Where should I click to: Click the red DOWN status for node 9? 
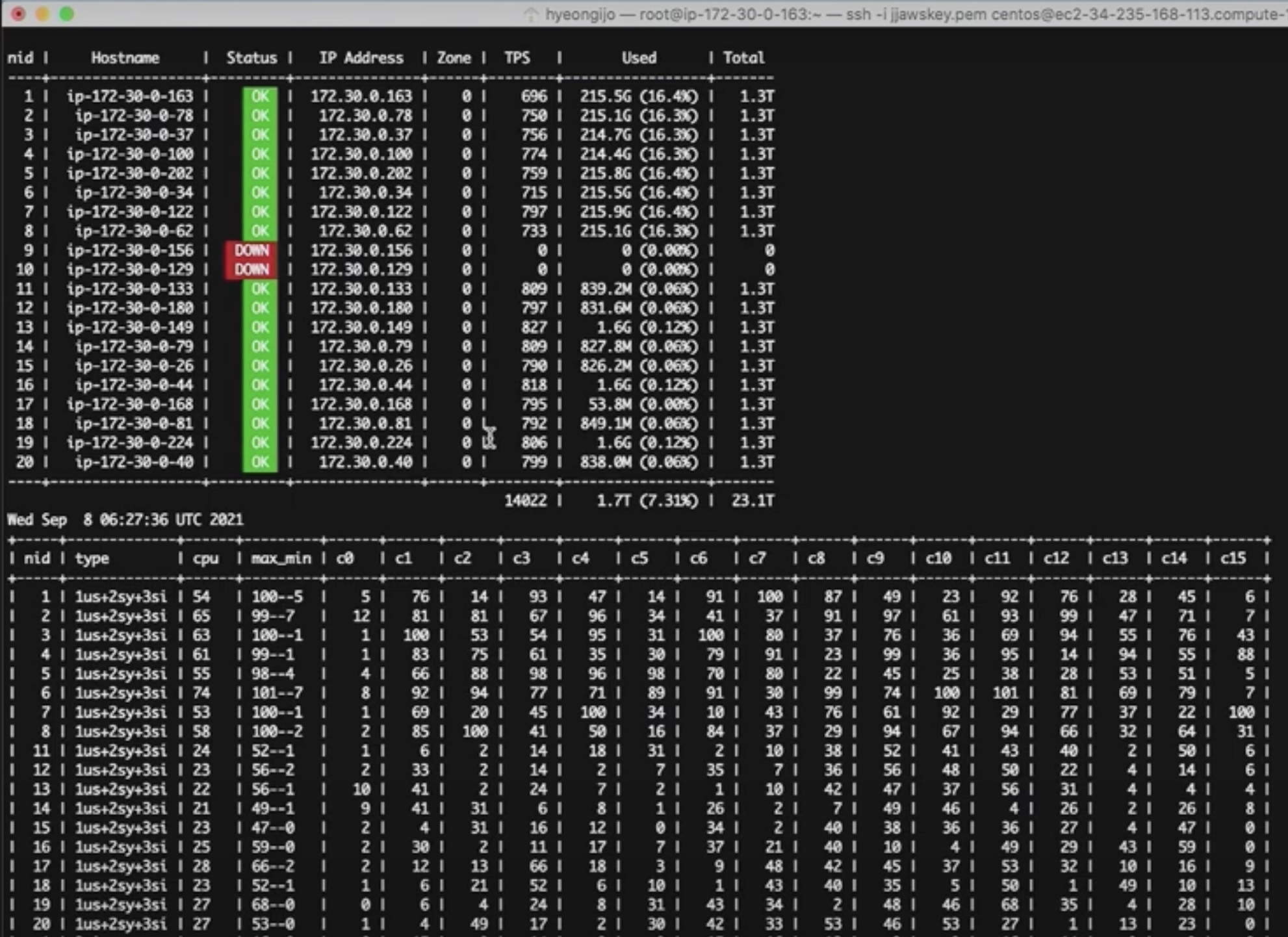251,250
